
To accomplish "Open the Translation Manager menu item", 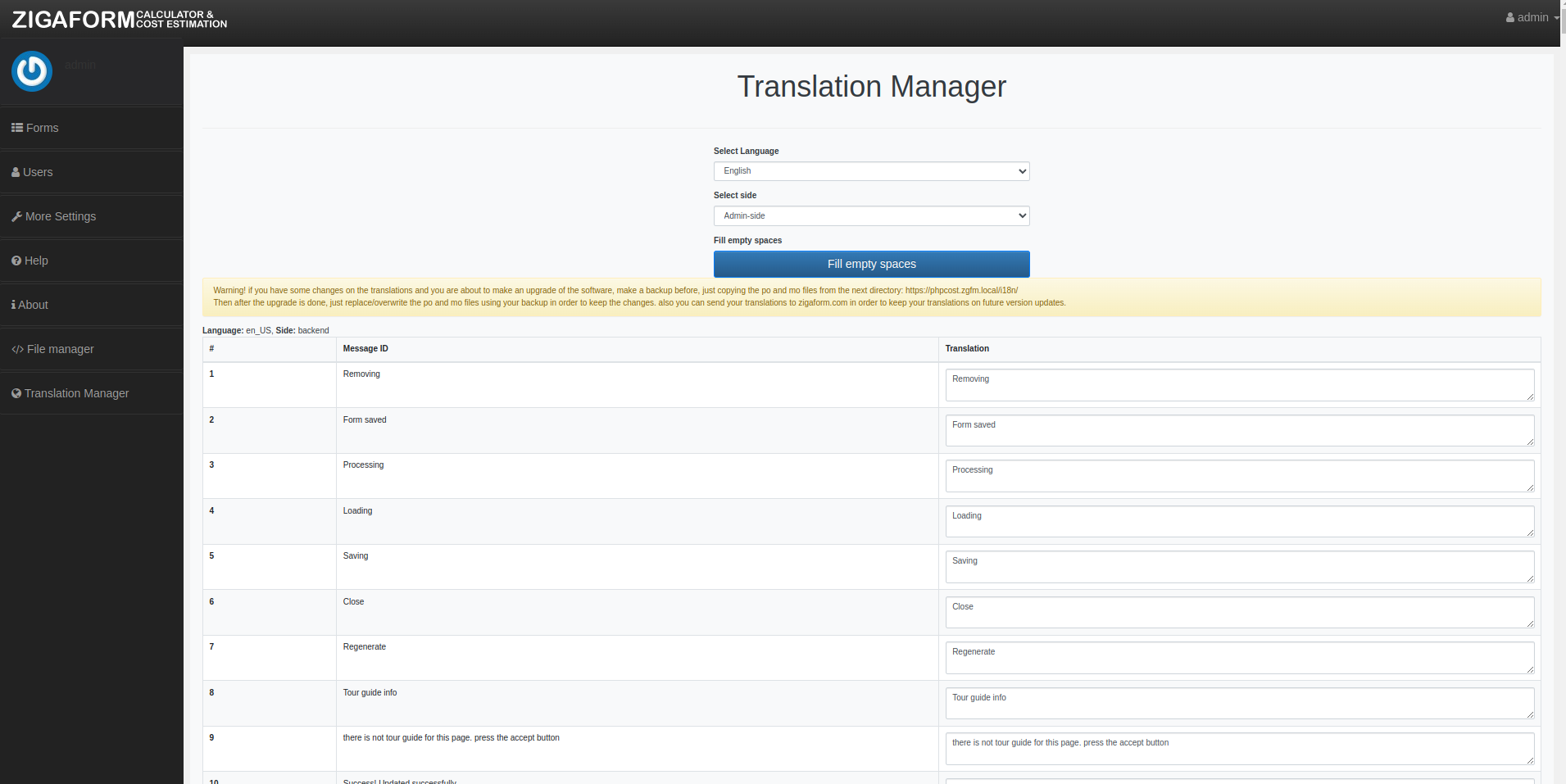I will [76, 392].
